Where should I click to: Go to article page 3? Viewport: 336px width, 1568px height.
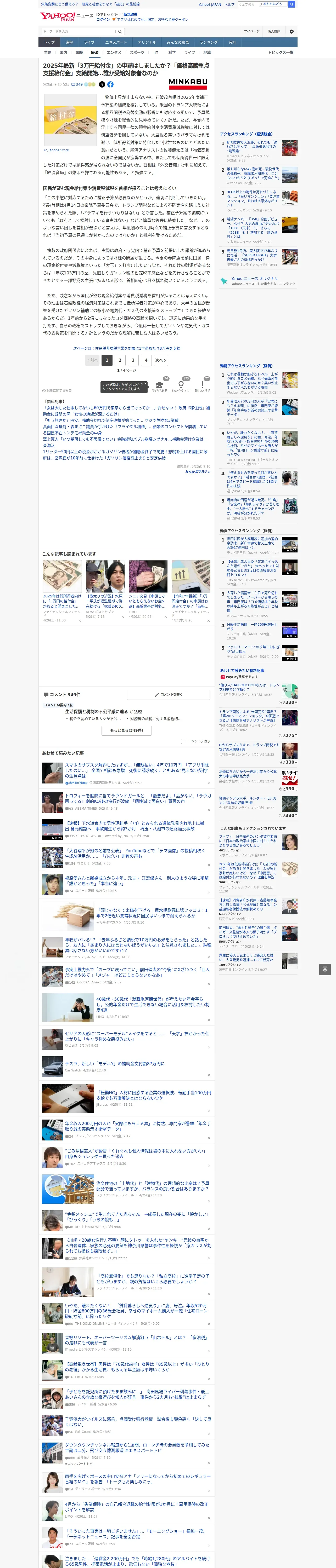click(x=133, y=360)
